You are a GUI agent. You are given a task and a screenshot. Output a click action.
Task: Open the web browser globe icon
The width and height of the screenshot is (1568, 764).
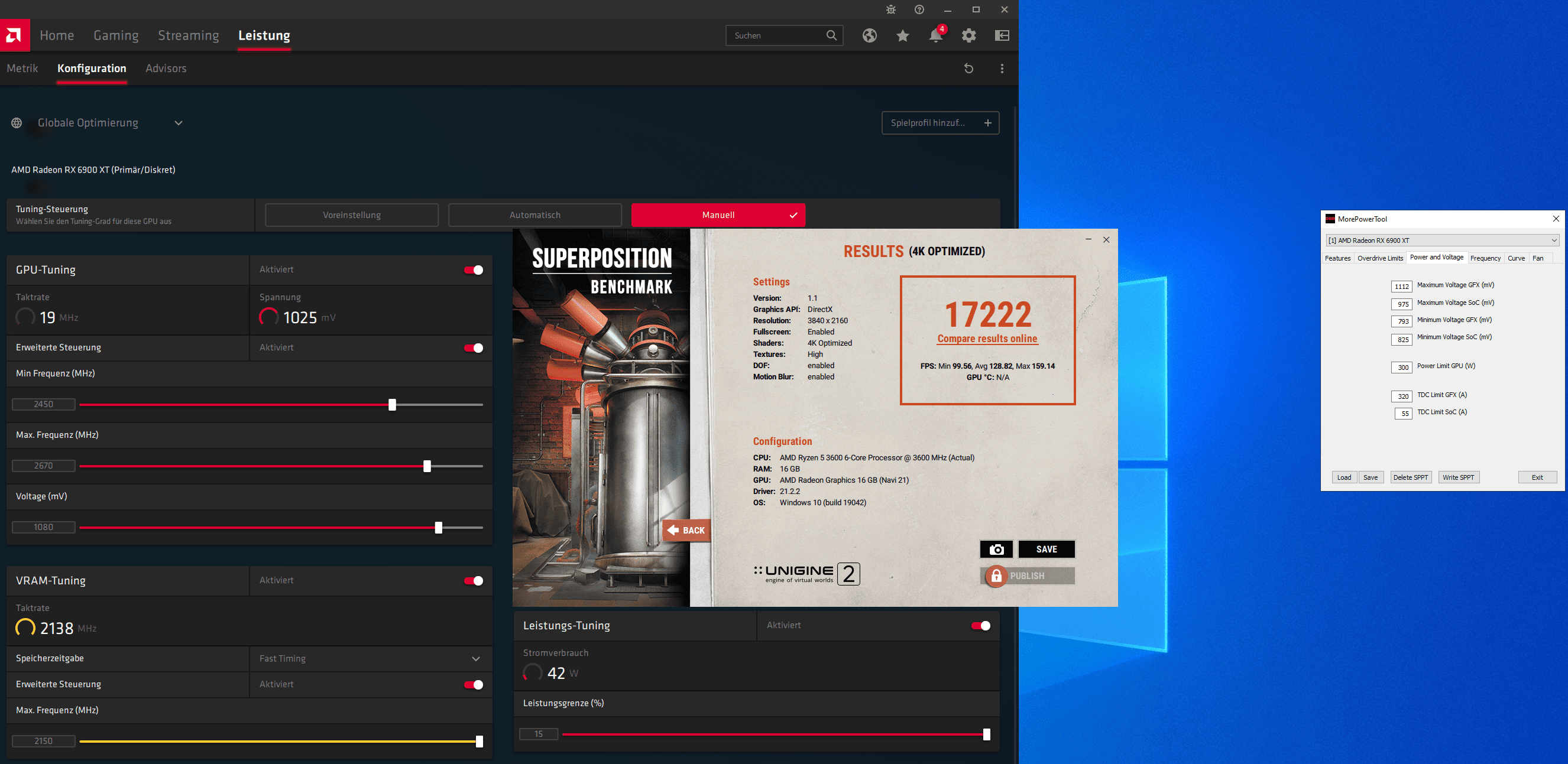click(869, 35)
